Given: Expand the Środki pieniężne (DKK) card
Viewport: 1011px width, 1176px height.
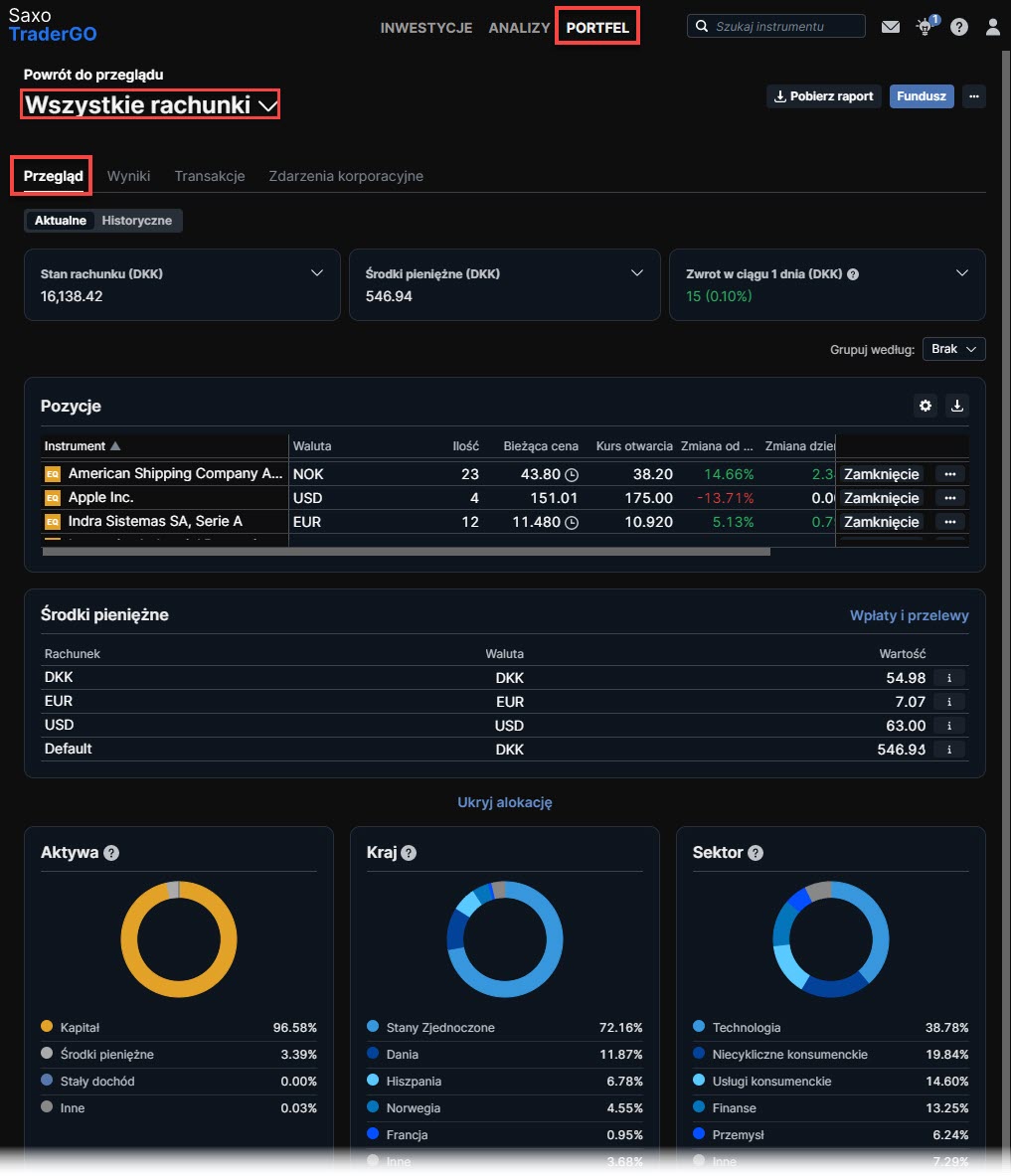Looking at the screenshot, I should tap(637, 273).
